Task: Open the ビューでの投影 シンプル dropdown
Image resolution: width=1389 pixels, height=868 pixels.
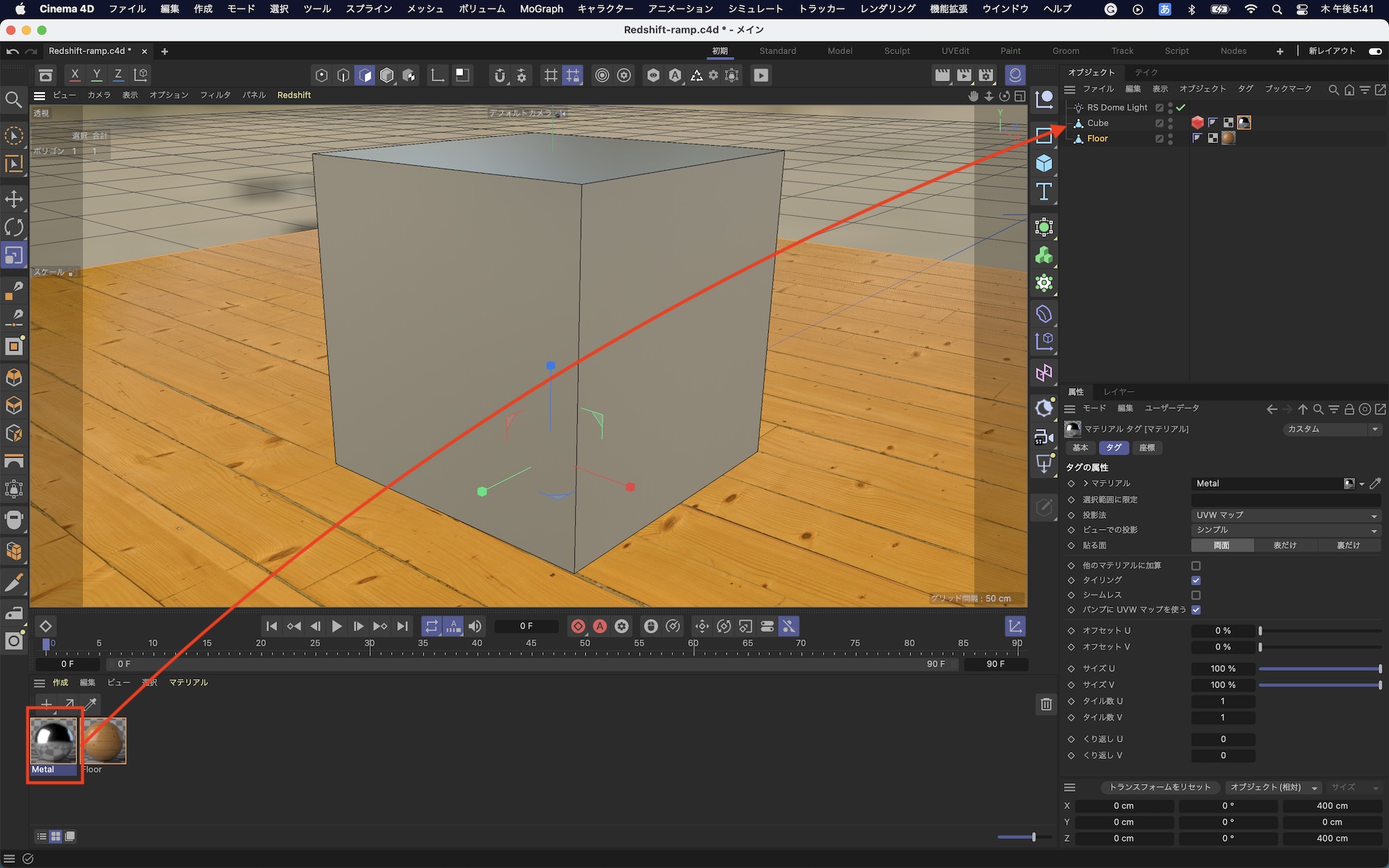Action: point(1286,530)
